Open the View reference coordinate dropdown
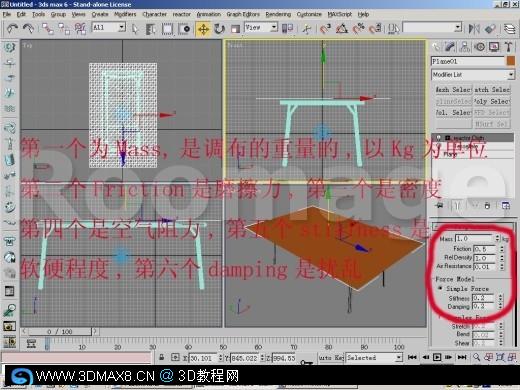 261,27
